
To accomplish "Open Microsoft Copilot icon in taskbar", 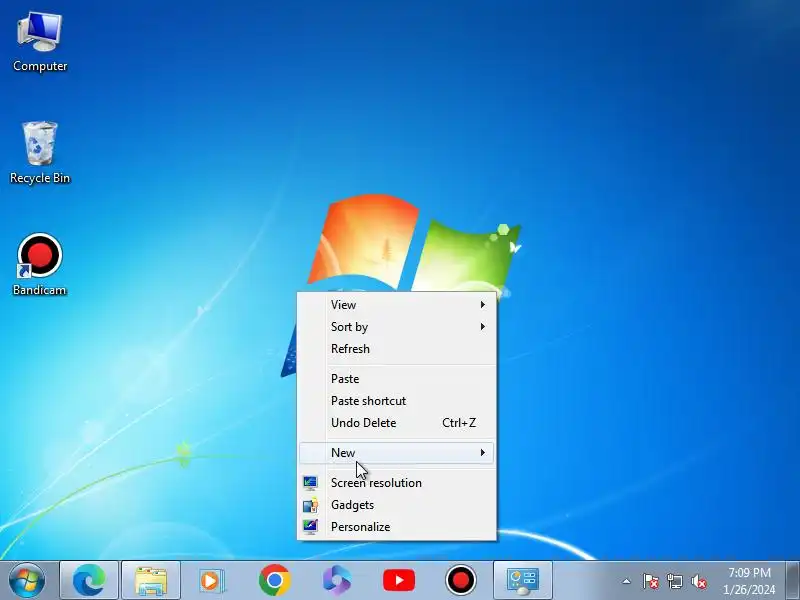I will coord(337,580).
